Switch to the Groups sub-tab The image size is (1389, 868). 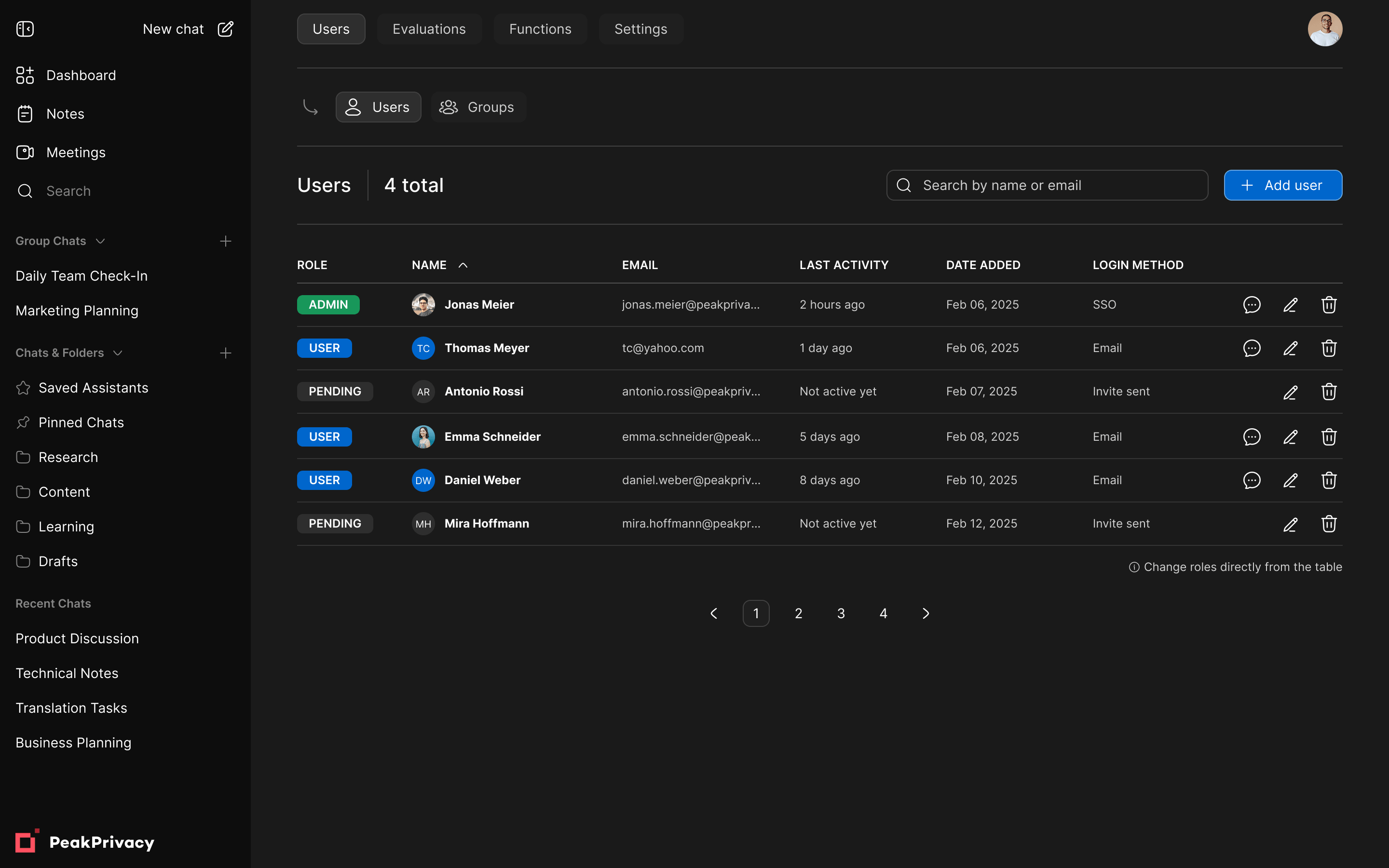(478, 107)
